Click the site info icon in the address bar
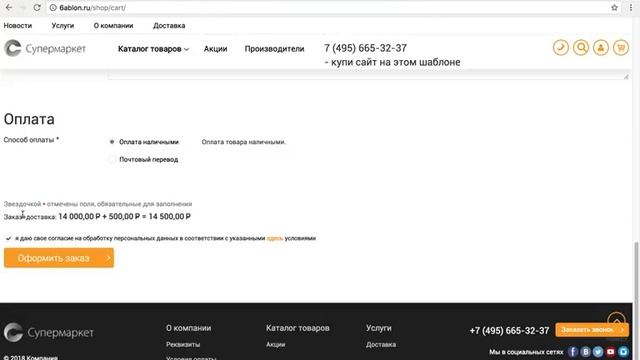Viewport: 640px width, 360px height. coord(53,8)
